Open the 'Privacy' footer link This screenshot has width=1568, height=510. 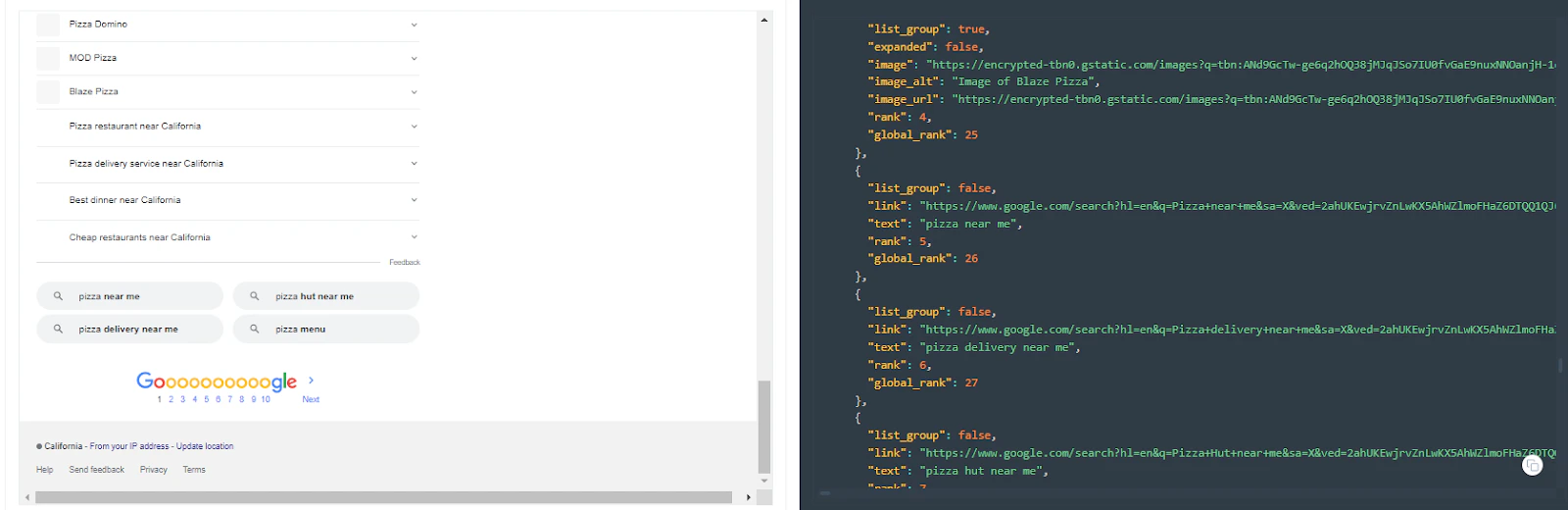coord(154,470)
